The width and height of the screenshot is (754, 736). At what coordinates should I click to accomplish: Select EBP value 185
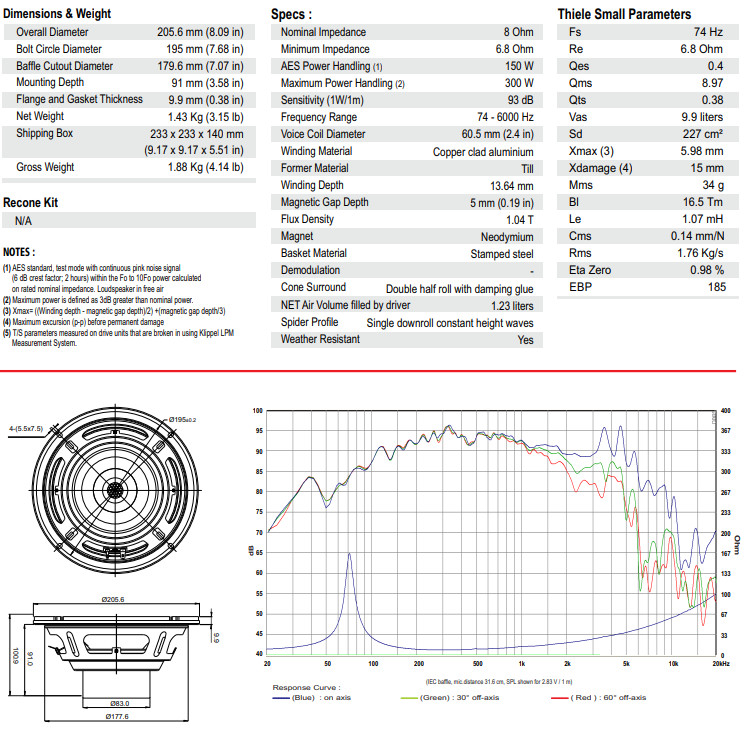click(716, 287)
